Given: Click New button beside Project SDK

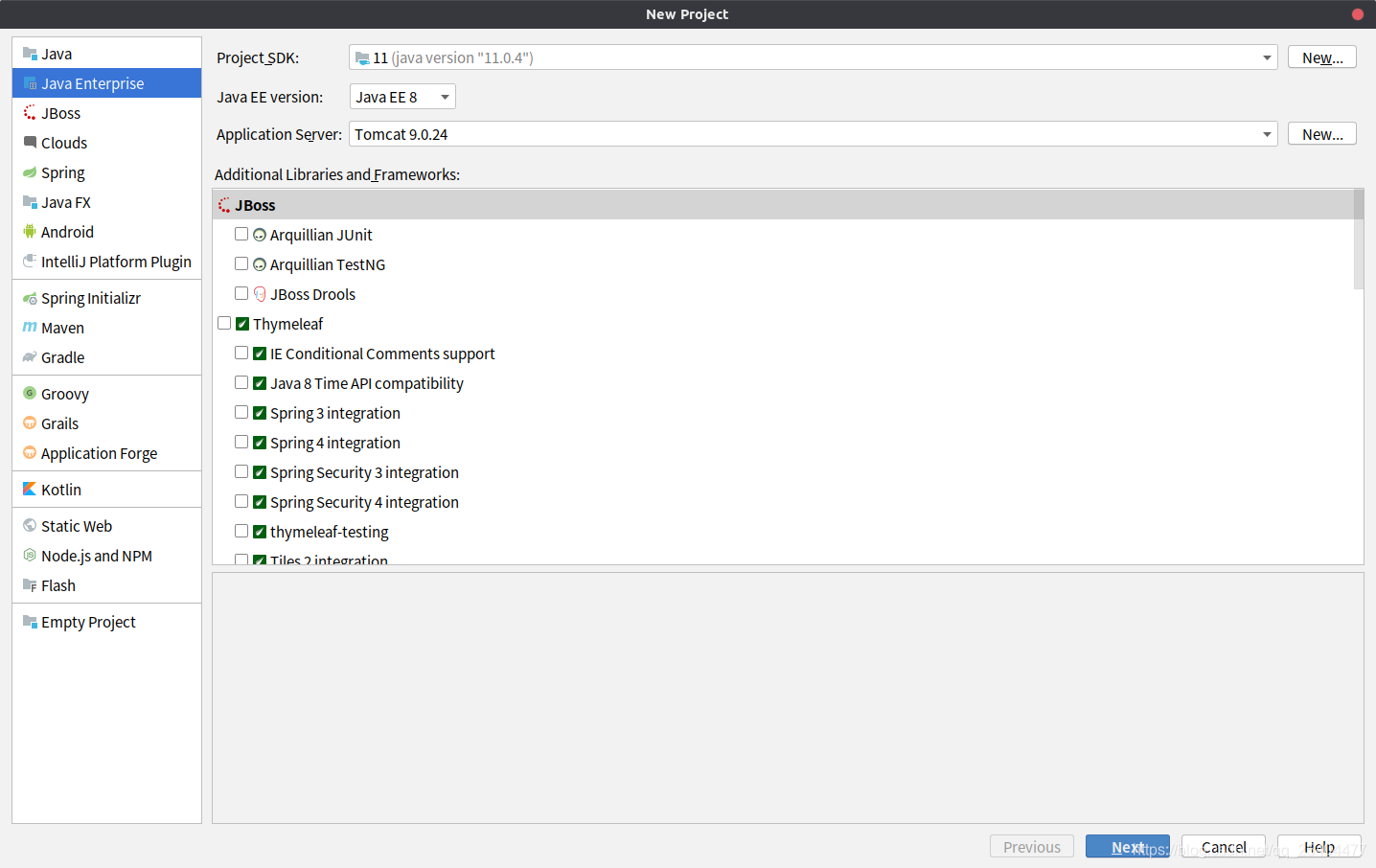Looking at the screenshot, I should [1322, 57].
